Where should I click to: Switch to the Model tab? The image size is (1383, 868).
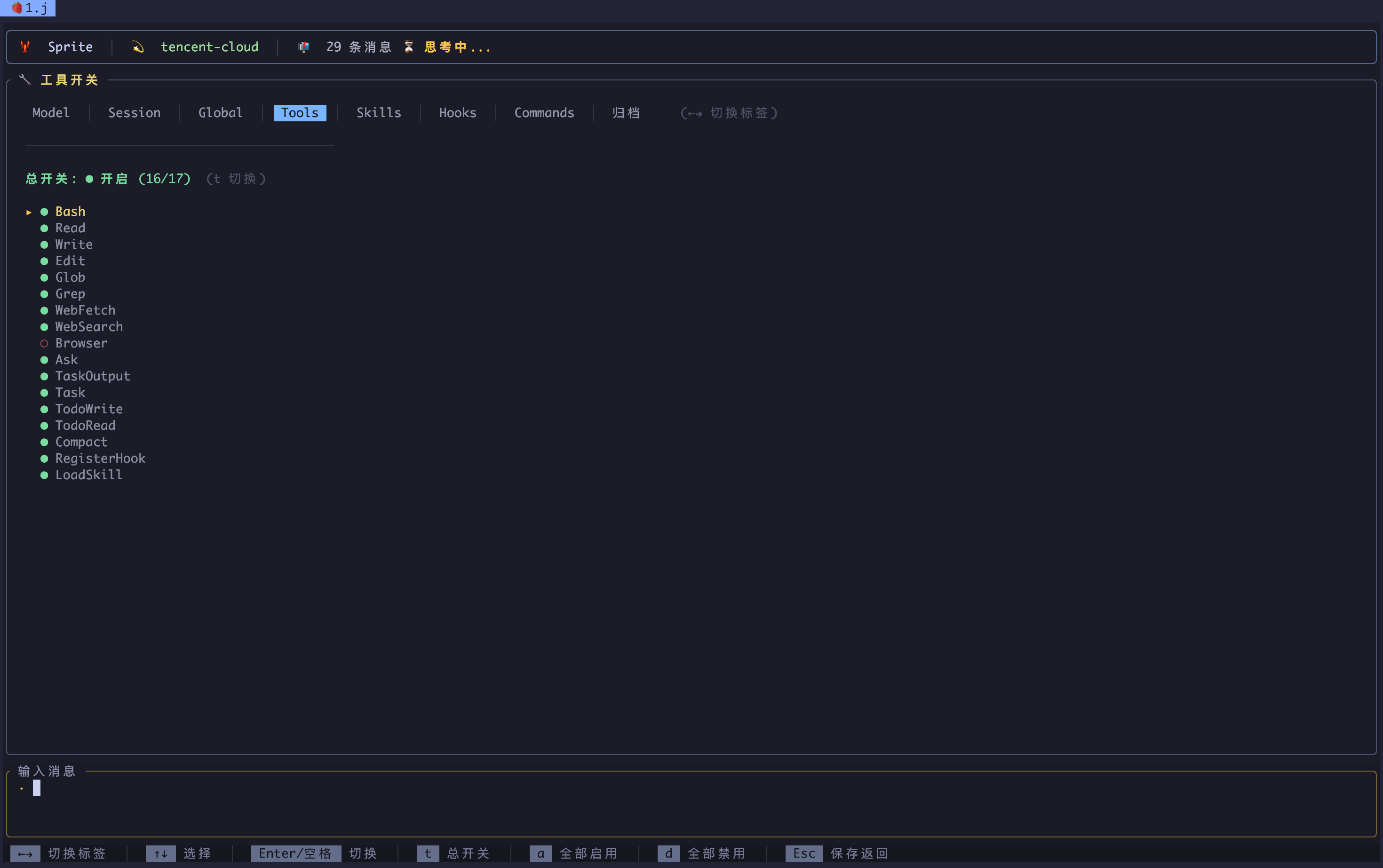pos(51,113)
